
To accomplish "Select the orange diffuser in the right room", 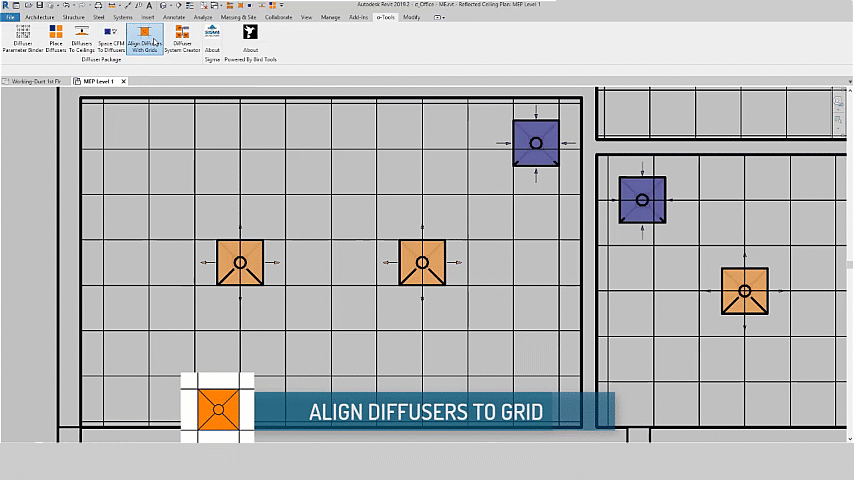I will pyautogui.click(x=745, y=291).
